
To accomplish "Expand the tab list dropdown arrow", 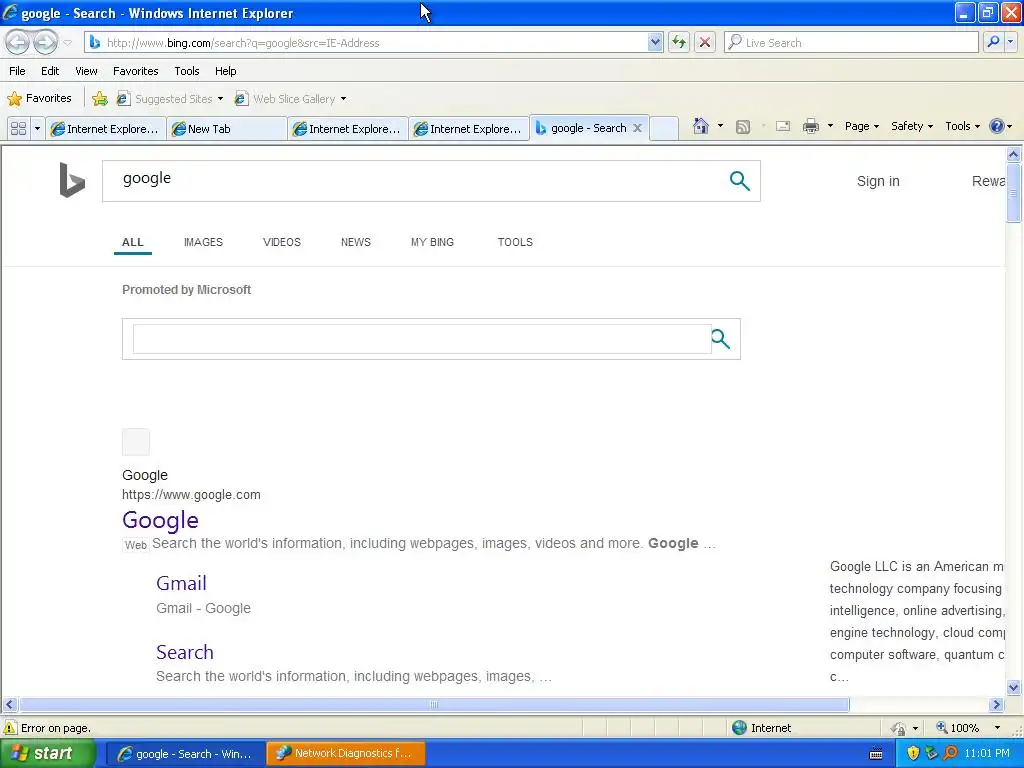I will [x=37, y=128].
